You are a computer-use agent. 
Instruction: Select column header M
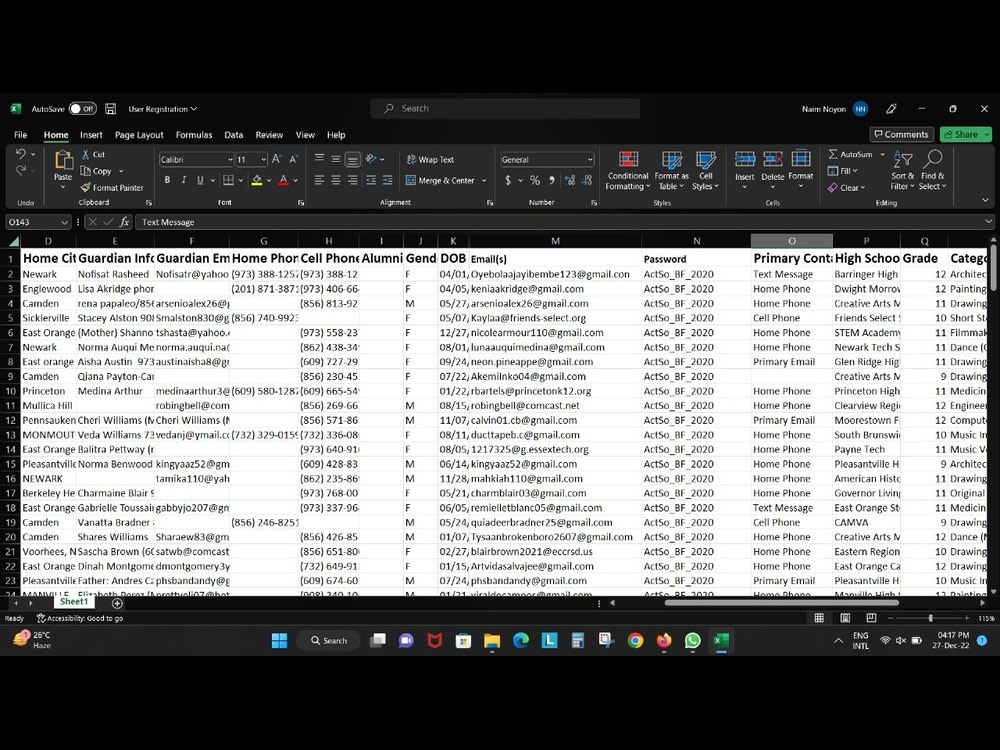[x=555, y=241]
